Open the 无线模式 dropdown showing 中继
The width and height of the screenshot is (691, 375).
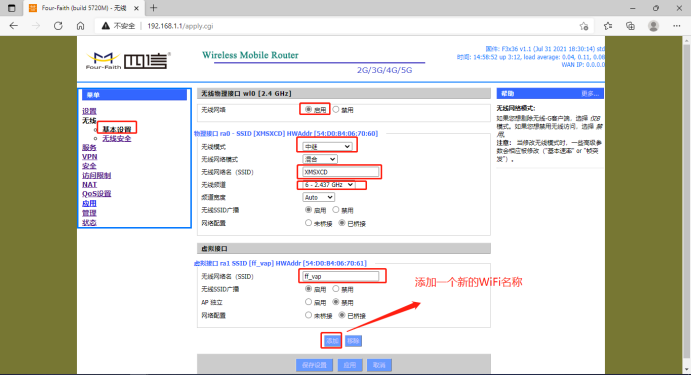click(x=327, y=146)
